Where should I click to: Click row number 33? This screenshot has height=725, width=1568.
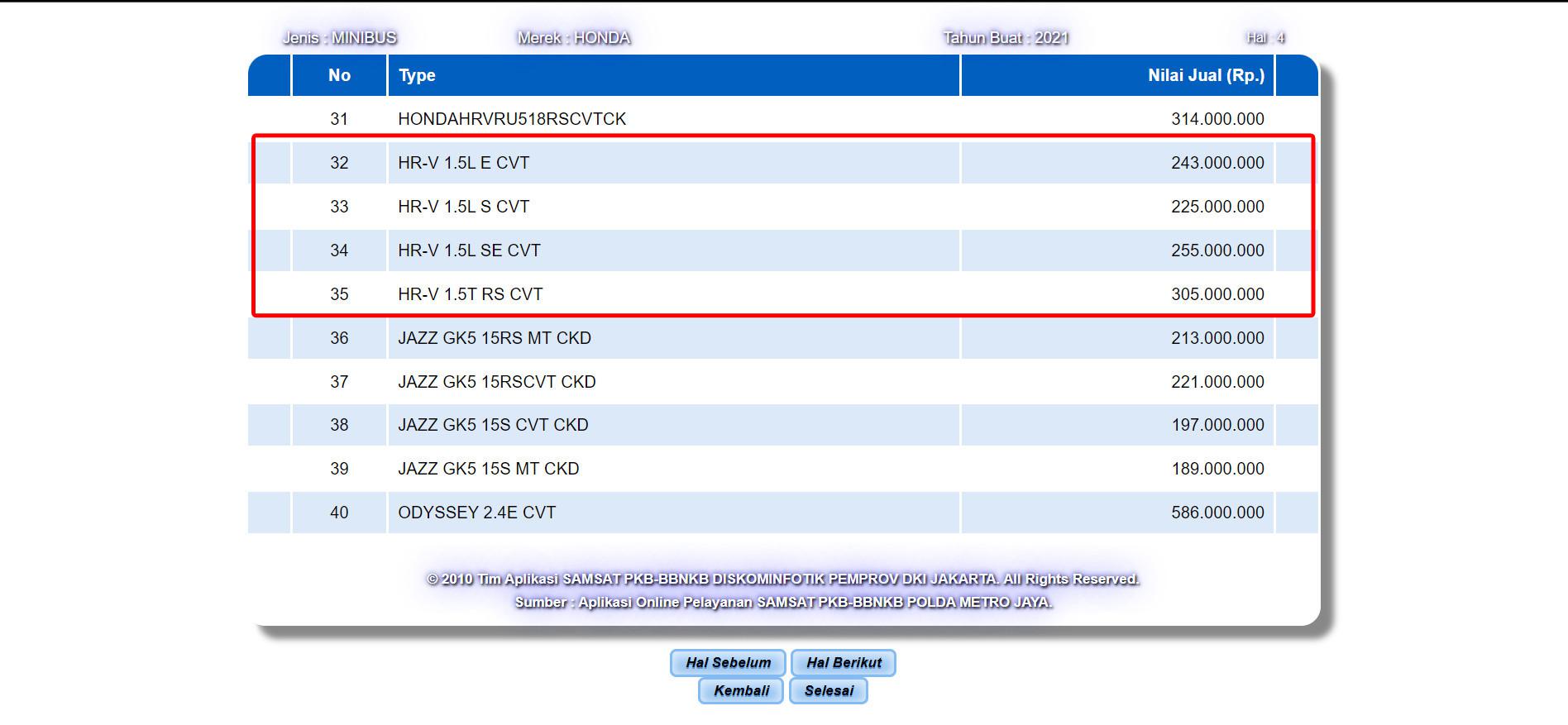[339, 207]
